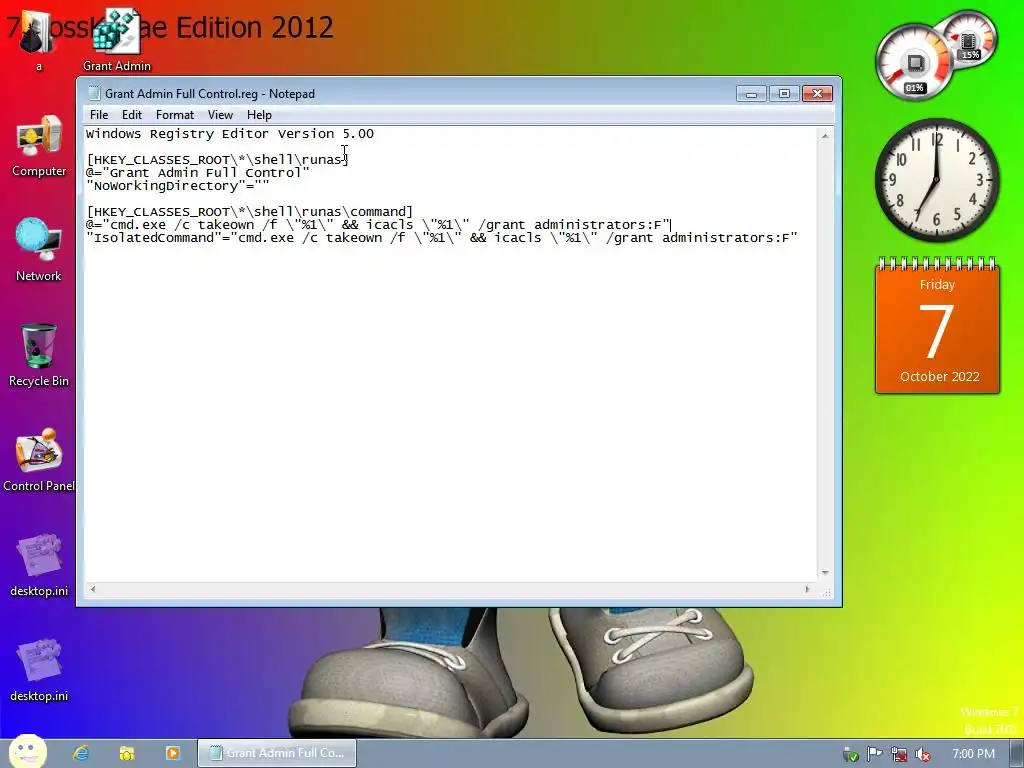Viewport: 1024px width, 768px height.
Task: Click the network status tray icon
Action: tap(899, 754)
